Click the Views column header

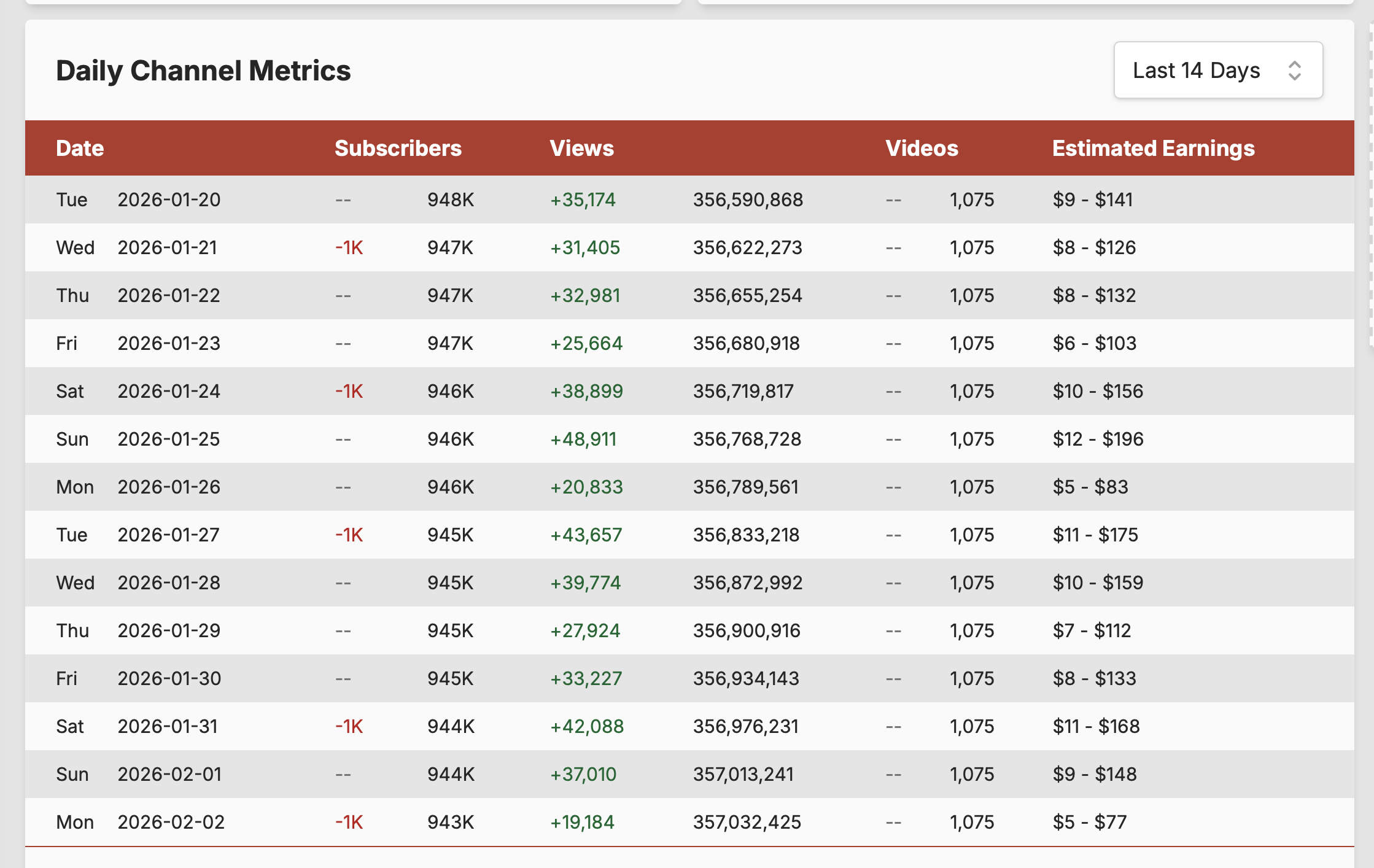pos(581,149)
